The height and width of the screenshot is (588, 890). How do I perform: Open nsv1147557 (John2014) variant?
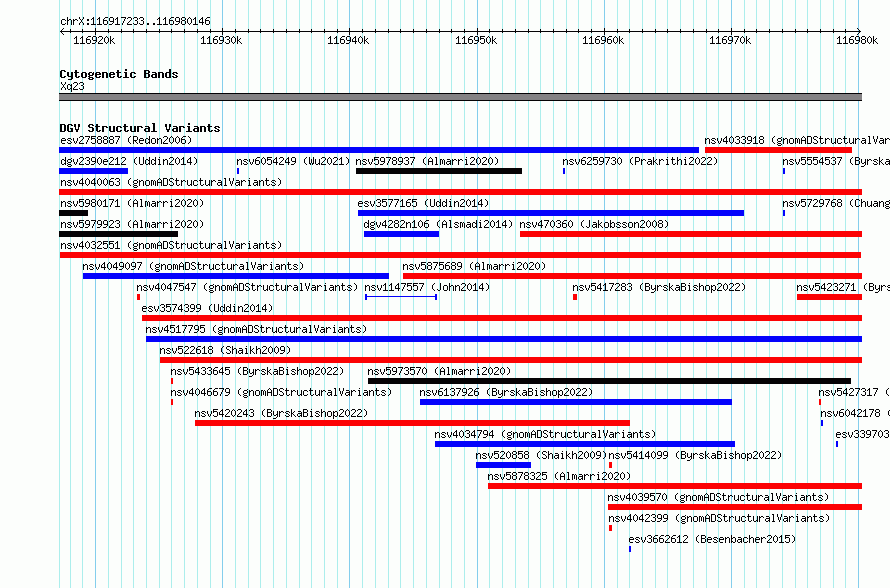[427, 287]
